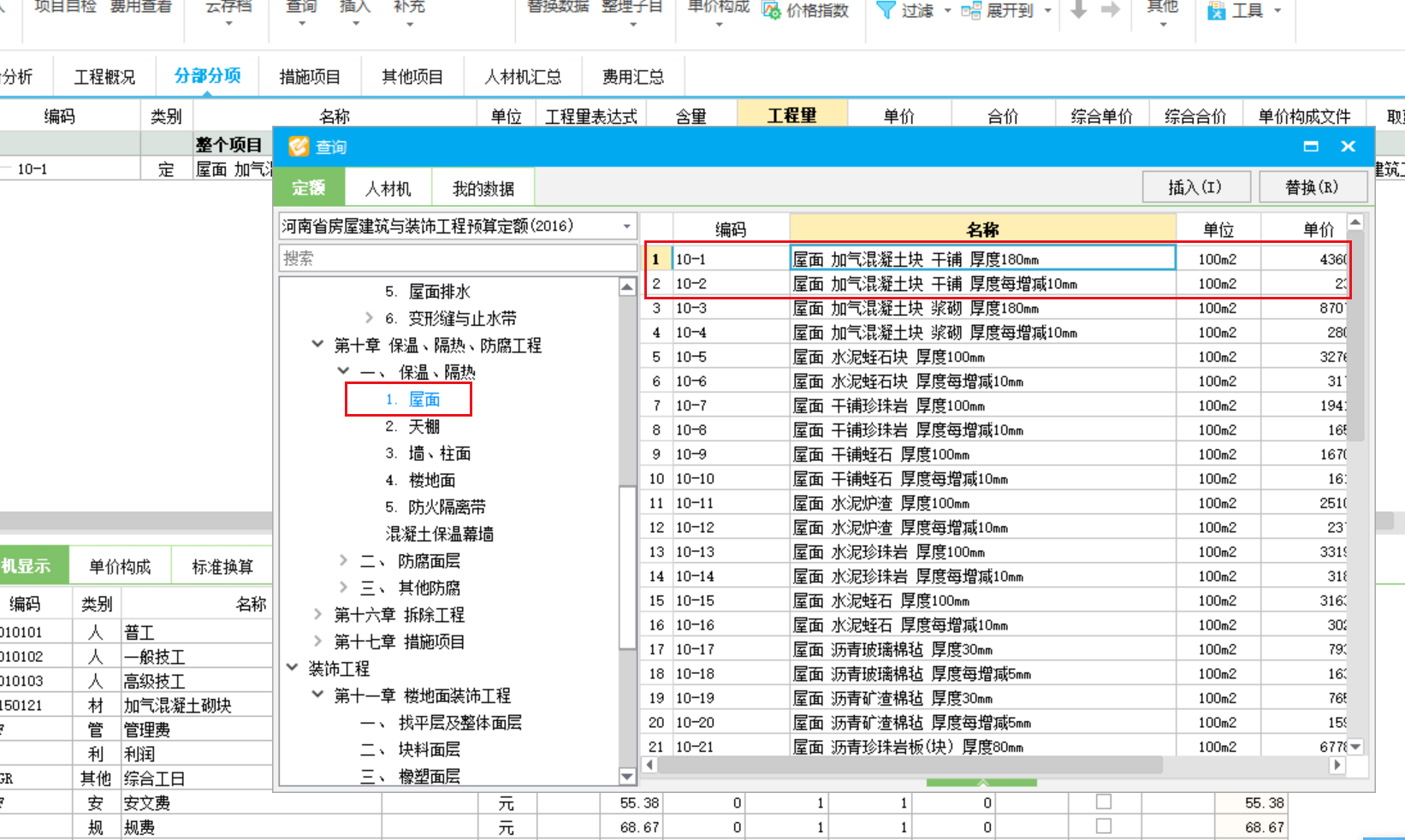This screenshot has height=840, width=1405.
Task: Click the 替换数据 toolbar button
Action: pos(558,7)
